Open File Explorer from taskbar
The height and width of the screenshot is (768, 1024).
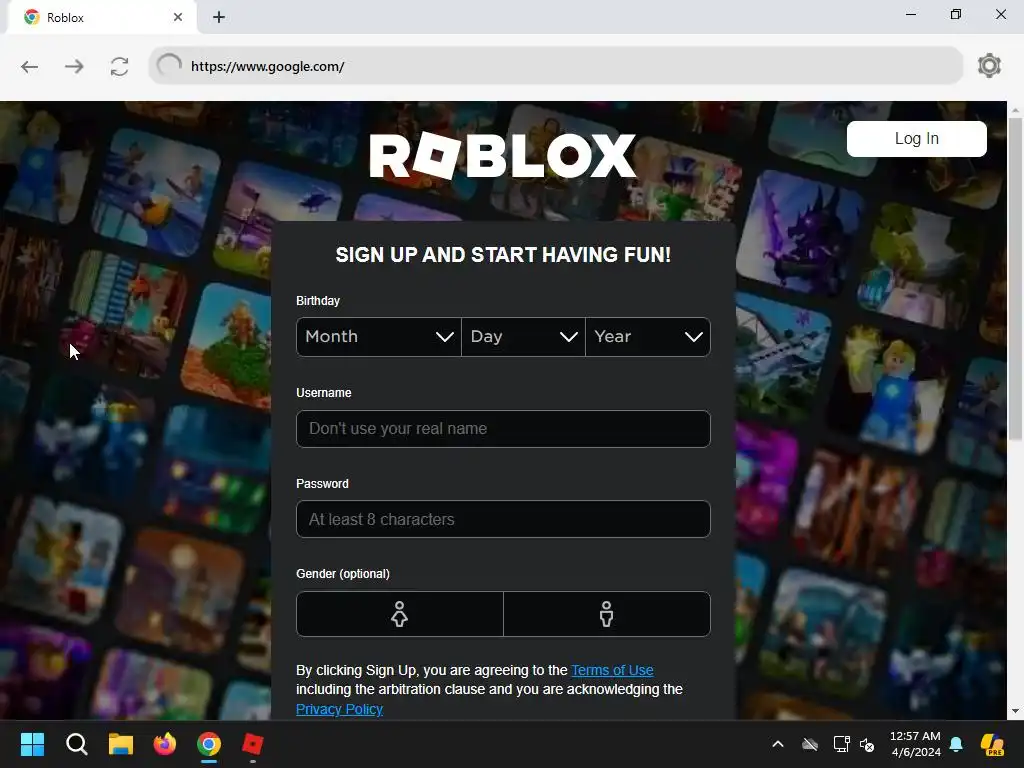point(121,744)
